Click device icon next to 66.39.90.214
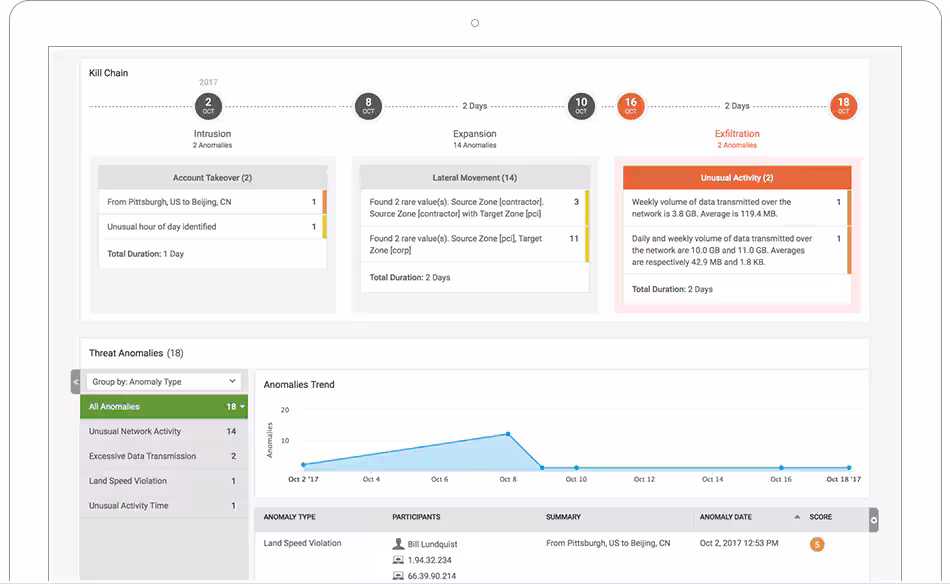 click(x=399, y=576)
